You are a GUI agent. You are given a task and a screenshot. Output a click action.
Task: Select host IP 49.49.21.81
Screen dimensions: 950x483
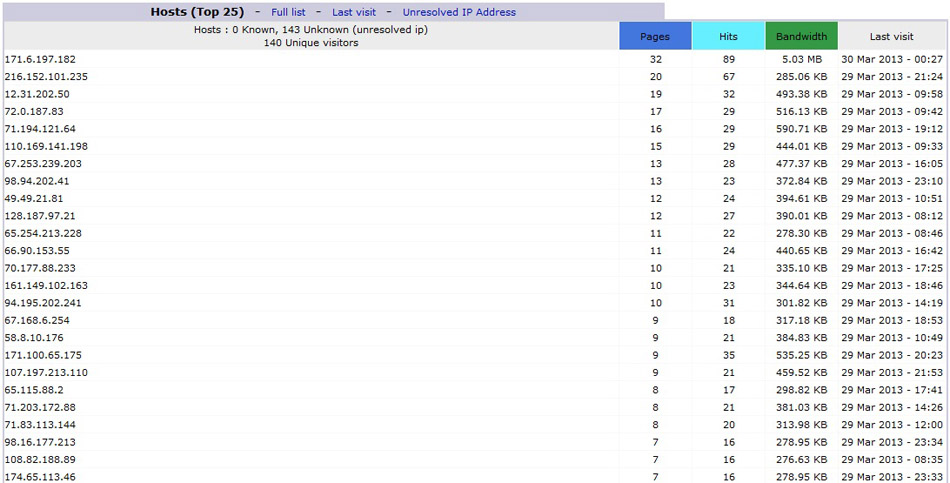pyautogui.click(x=34, y=199)
